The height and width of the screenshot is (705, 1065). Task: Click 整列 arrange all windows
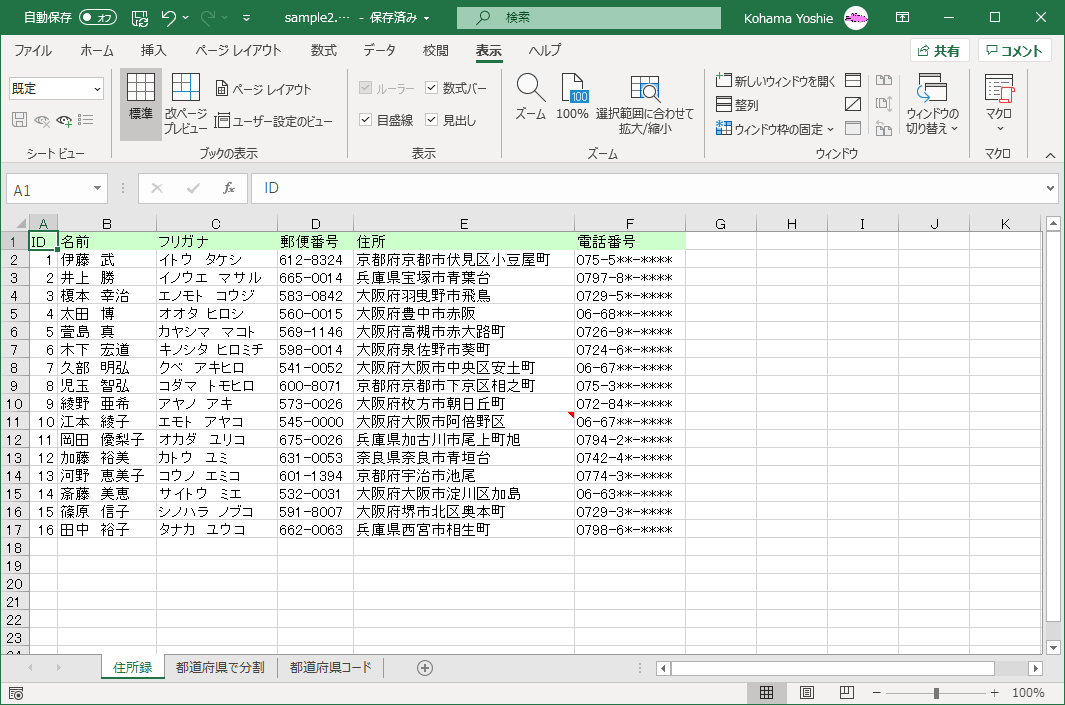737,105
